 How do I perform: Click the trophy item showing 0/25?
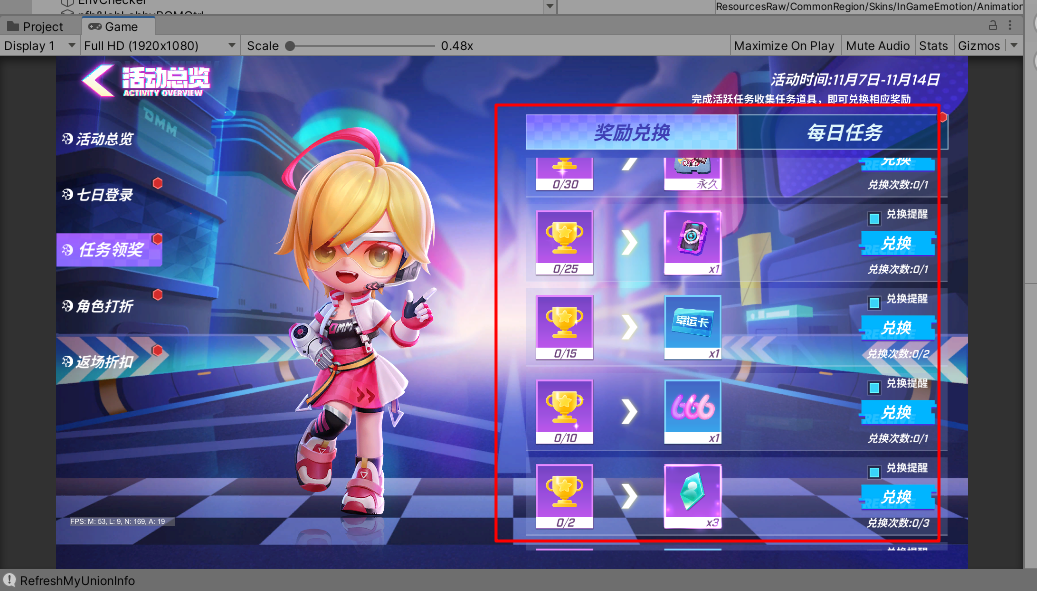coord(564,243)
